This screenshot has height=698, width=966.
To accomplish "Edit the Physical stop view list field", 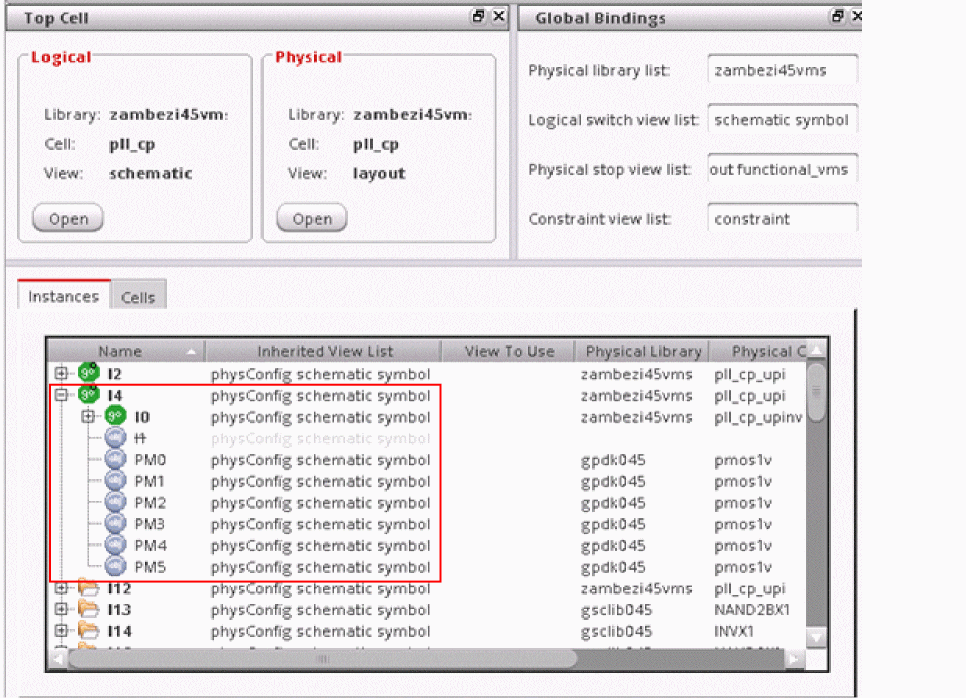I will 782,169.
